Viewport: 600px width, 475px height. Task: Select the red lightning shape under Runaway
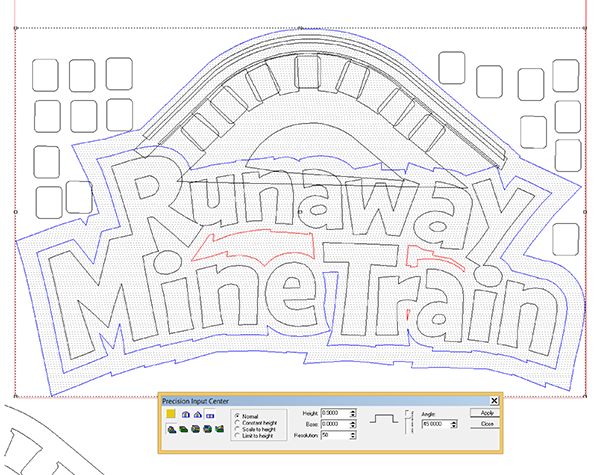tap(253, 246)
